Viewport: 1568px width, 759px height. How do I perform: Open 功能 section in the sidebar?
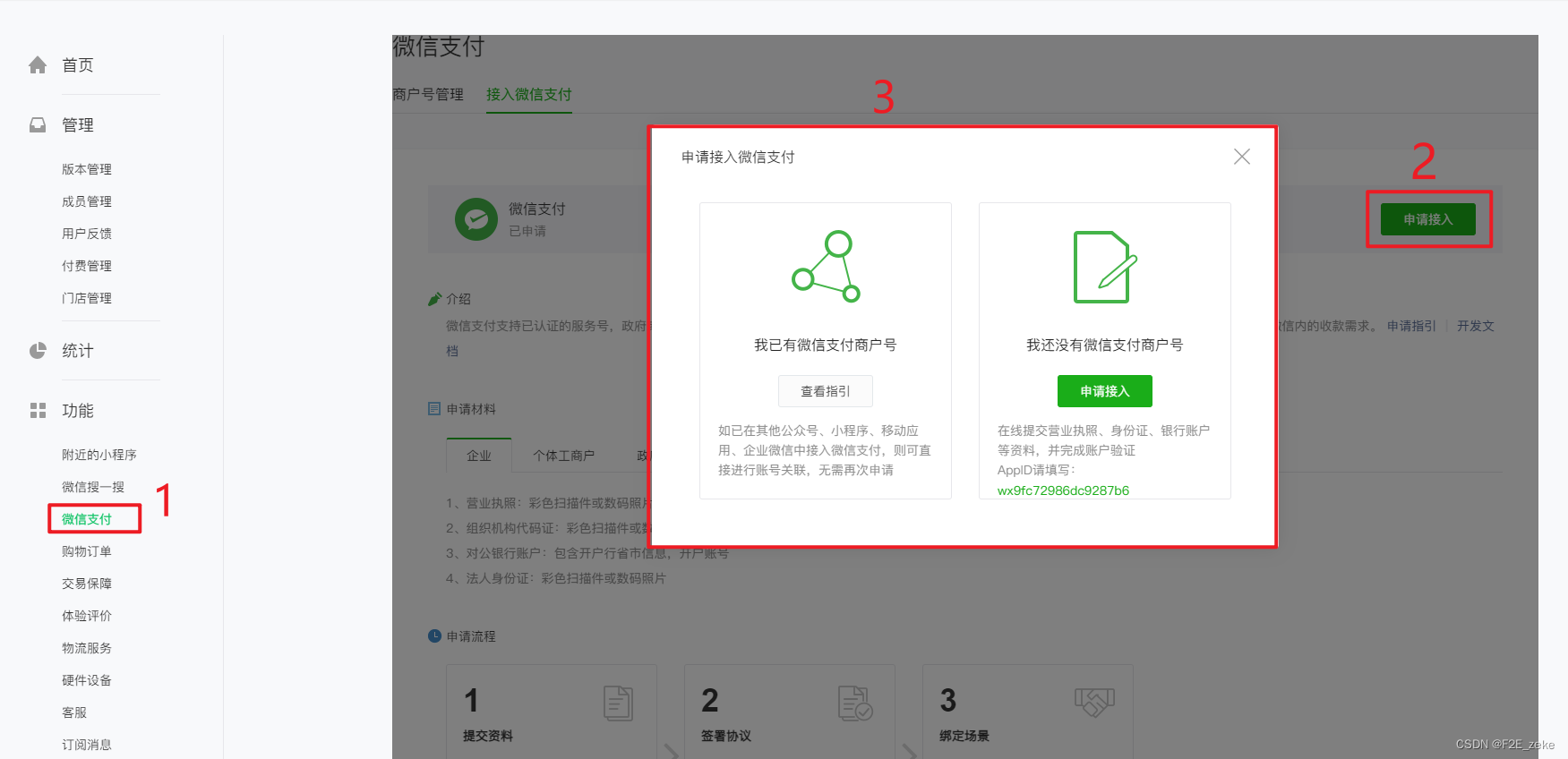(x=78, y=411)
